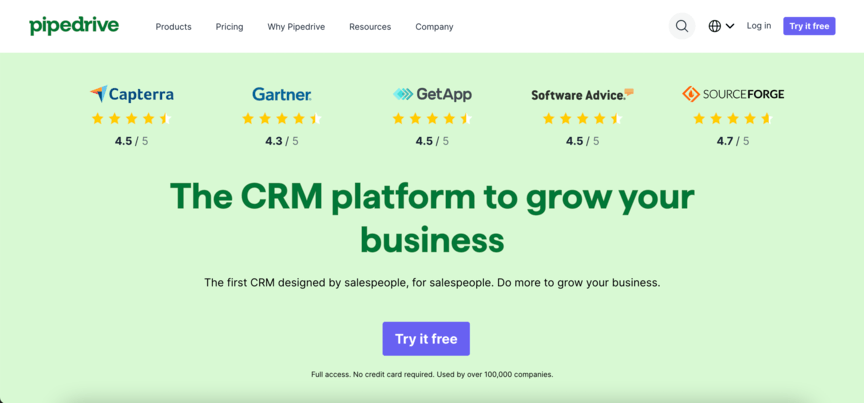This screenshot has height=403, width=864.
Task: Open the Products menu
Action: click(x=174, y=26)
